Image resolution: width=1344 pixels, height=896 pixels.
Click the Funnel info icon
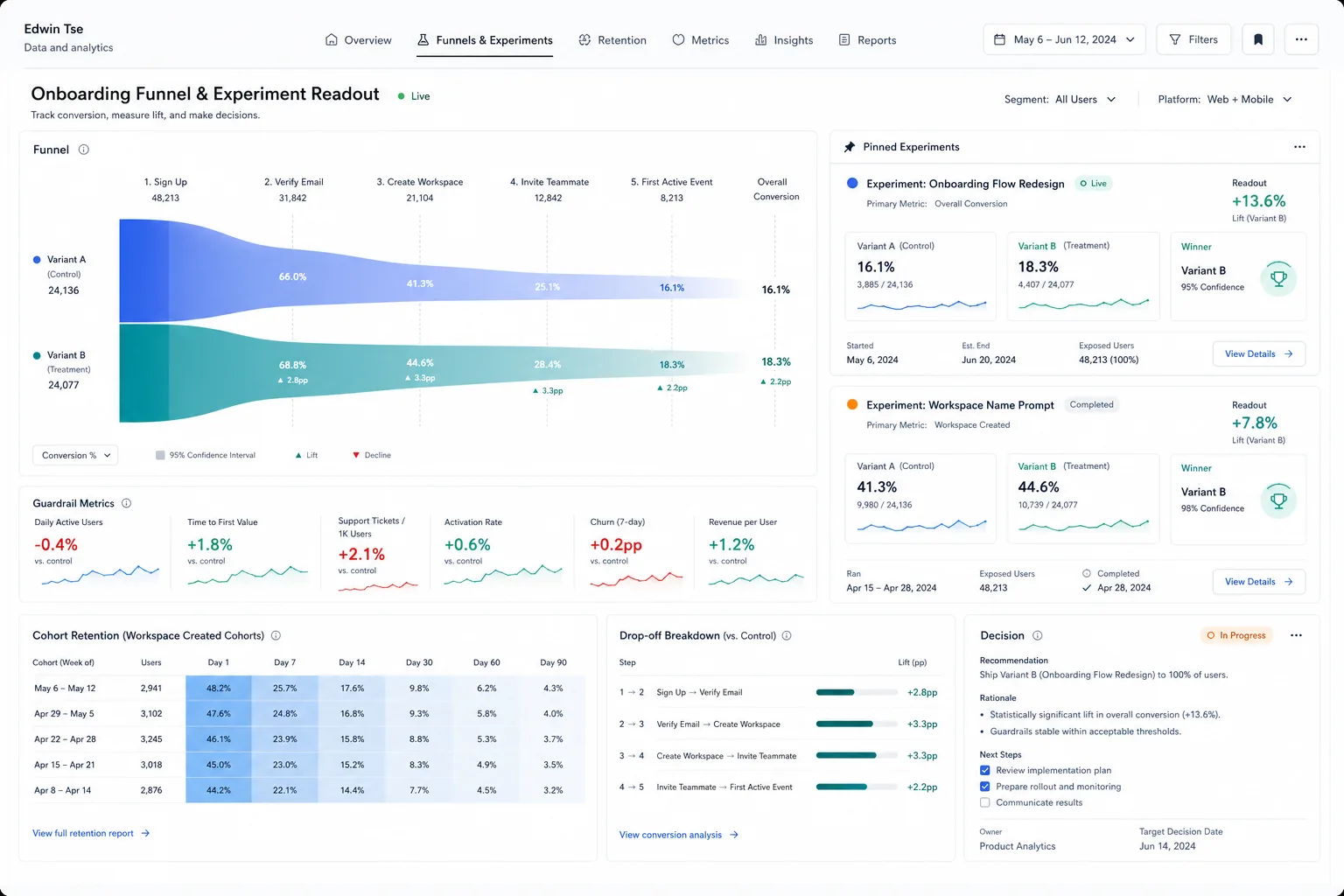point(84,150)
